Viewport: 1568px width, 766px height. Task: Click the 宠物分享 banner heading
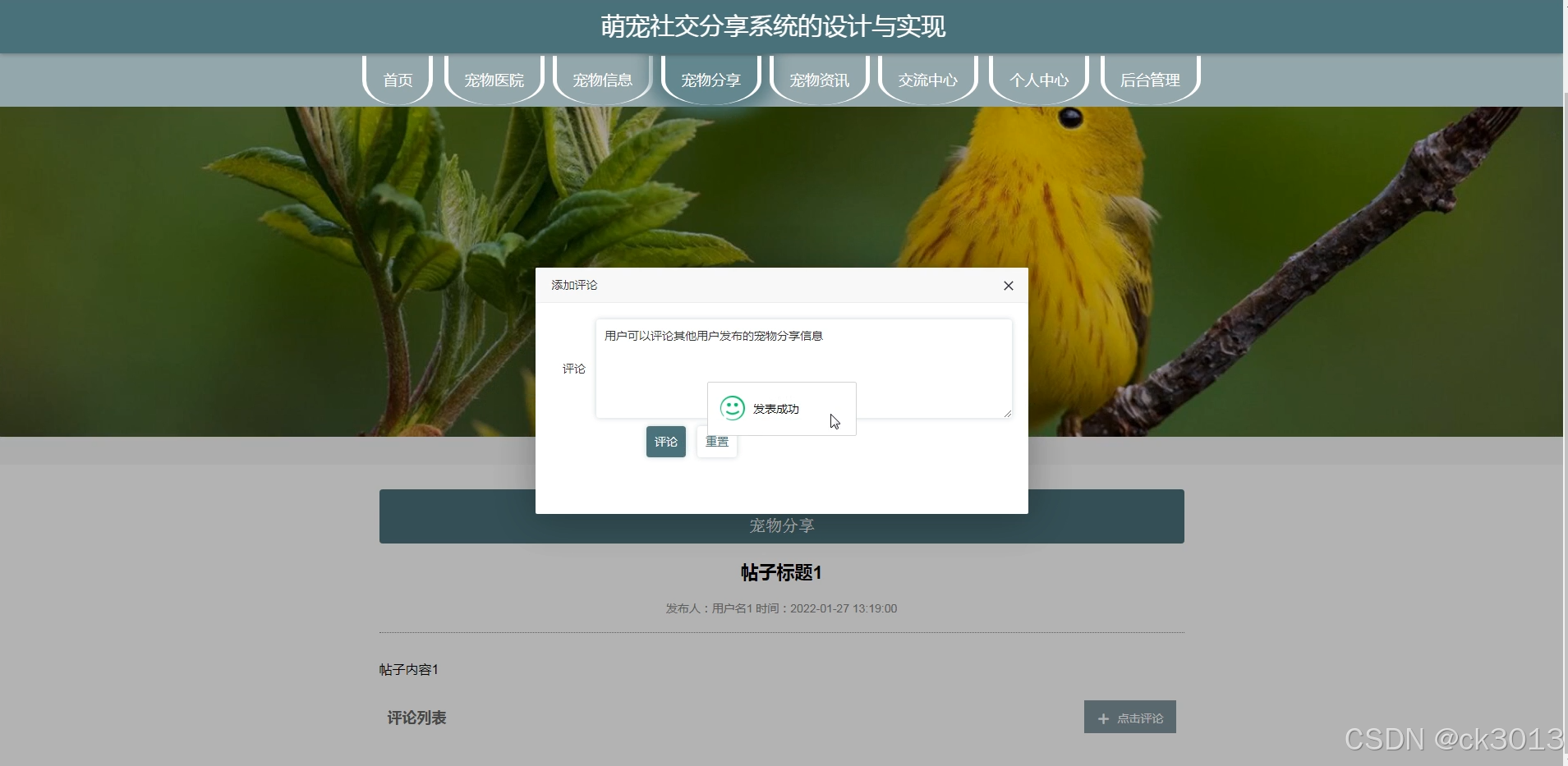point(780,525)
